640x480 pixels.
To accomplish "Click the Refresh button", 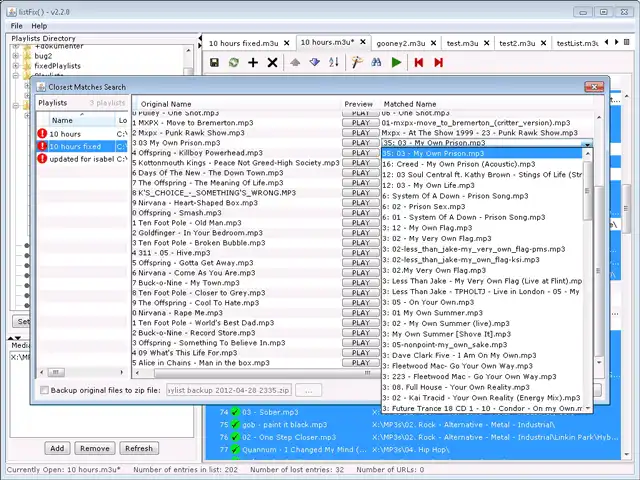I will [139, 448].
